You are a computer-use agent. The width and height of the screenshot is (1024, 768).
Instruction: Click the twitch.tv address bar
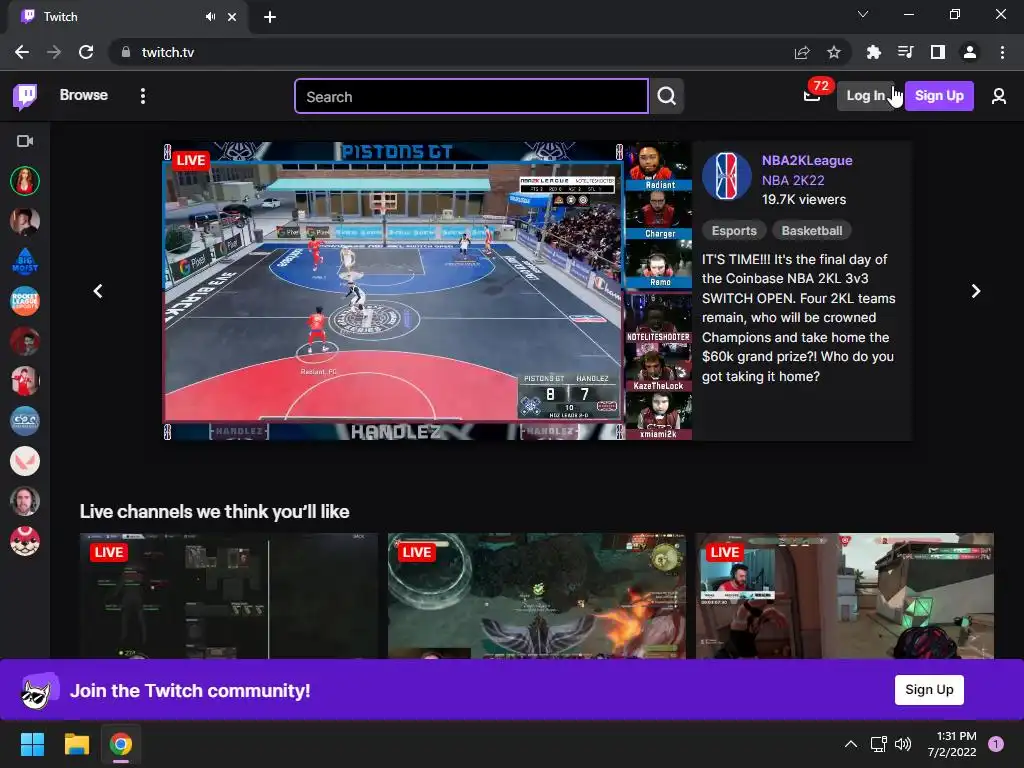click(457, 52)
